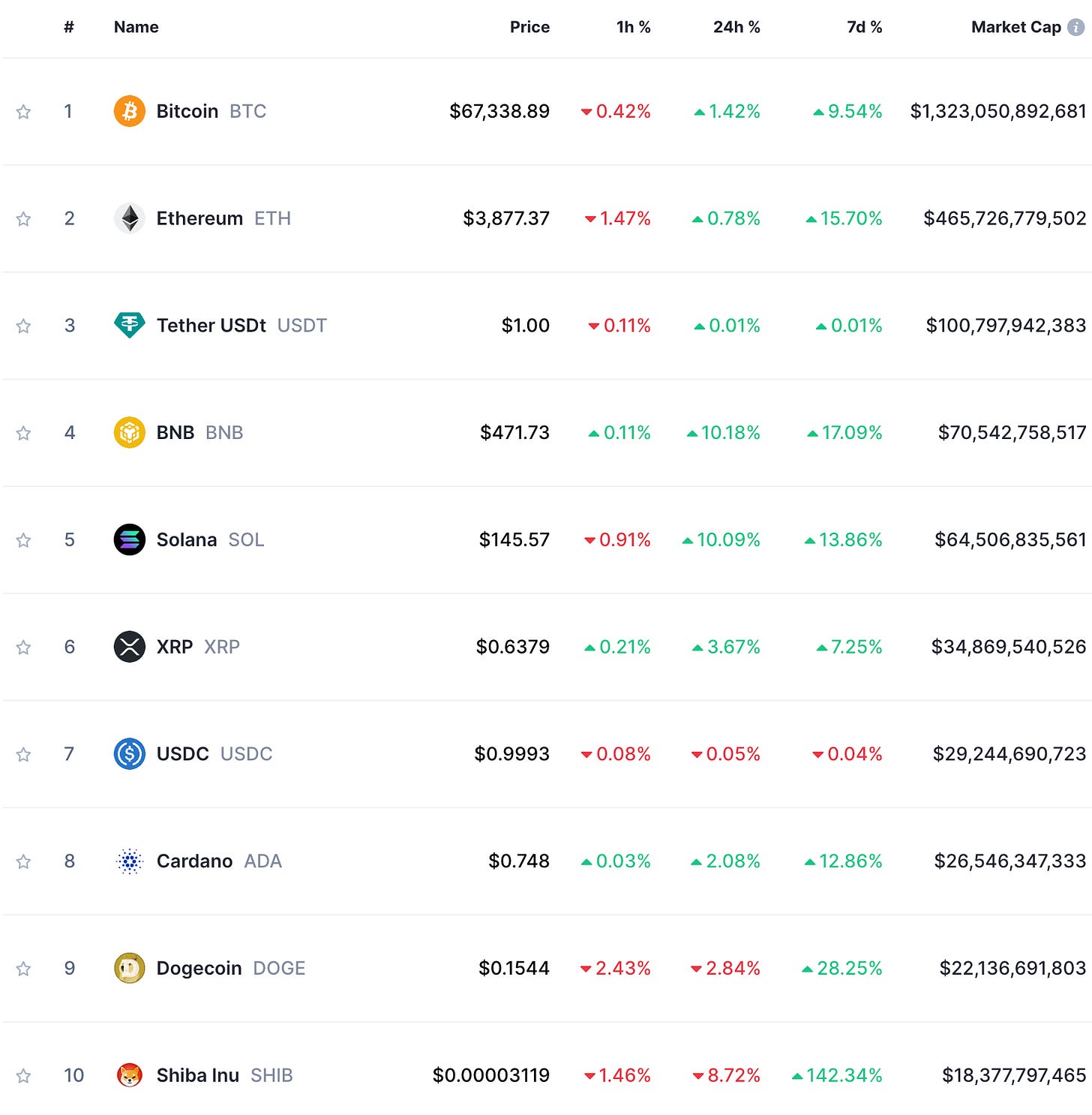Click the Shiba Inu logo icon

click(129, 1075)
